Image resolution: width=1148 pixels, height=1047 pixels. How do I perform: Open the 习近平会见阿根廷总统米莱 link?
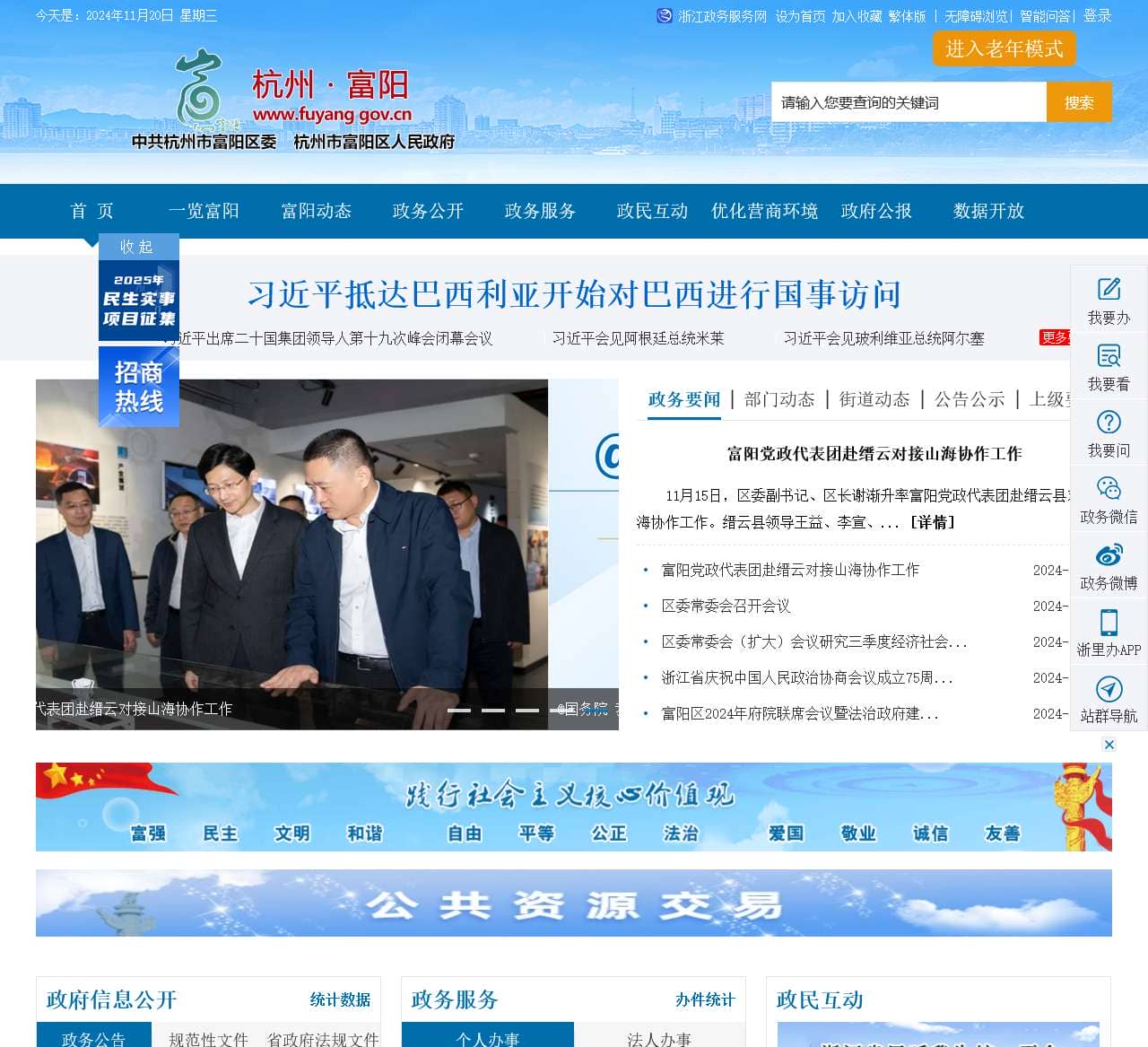(638, 338)
